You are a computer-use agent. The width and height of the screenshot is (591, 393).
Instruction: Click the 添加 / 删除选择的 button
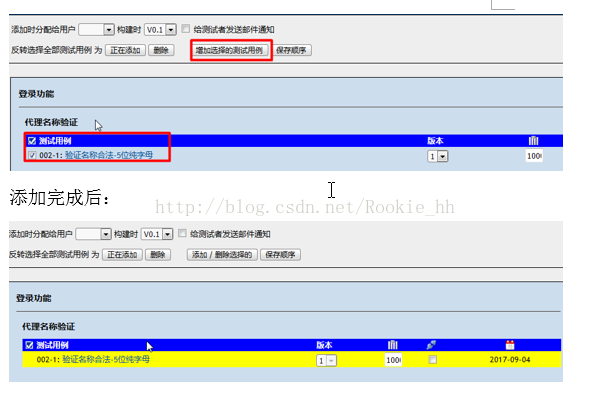click(x=222, y=255)
